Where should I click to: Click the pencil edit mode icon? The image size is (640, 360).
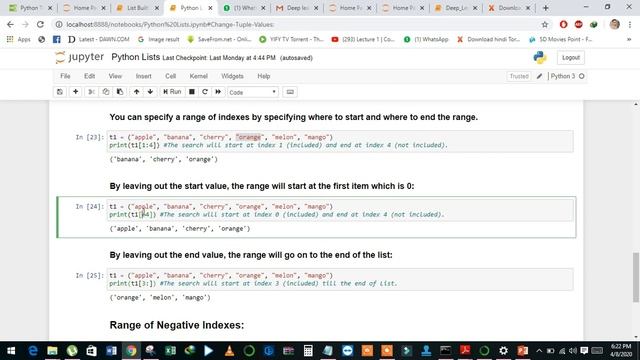pos(539,76)
